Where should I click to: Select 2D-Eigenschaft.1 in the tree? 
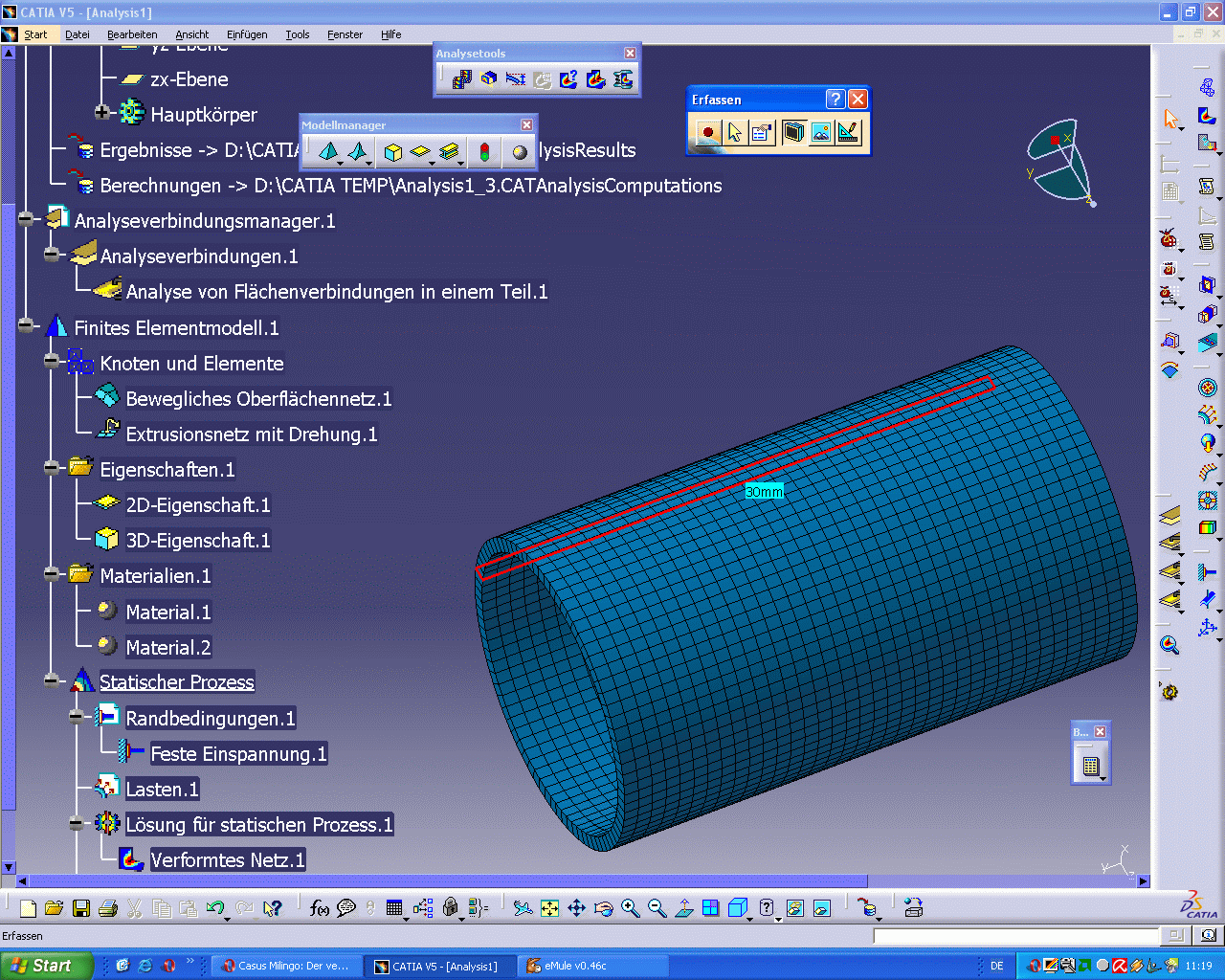click(x=198, y=504)
